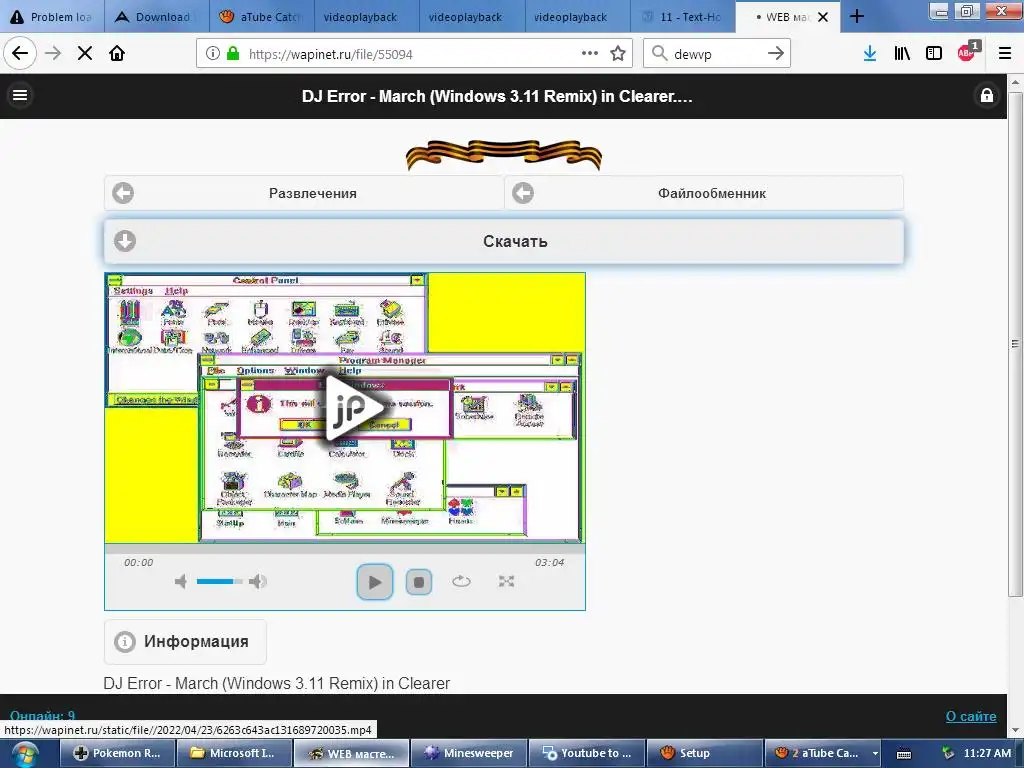Submit search with the go arrow
1024x768 pixels.
(776, 54)
